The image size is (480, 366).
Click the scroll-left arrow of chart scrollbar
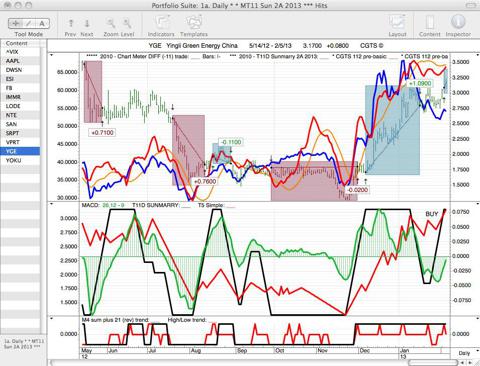pos(462,362)
